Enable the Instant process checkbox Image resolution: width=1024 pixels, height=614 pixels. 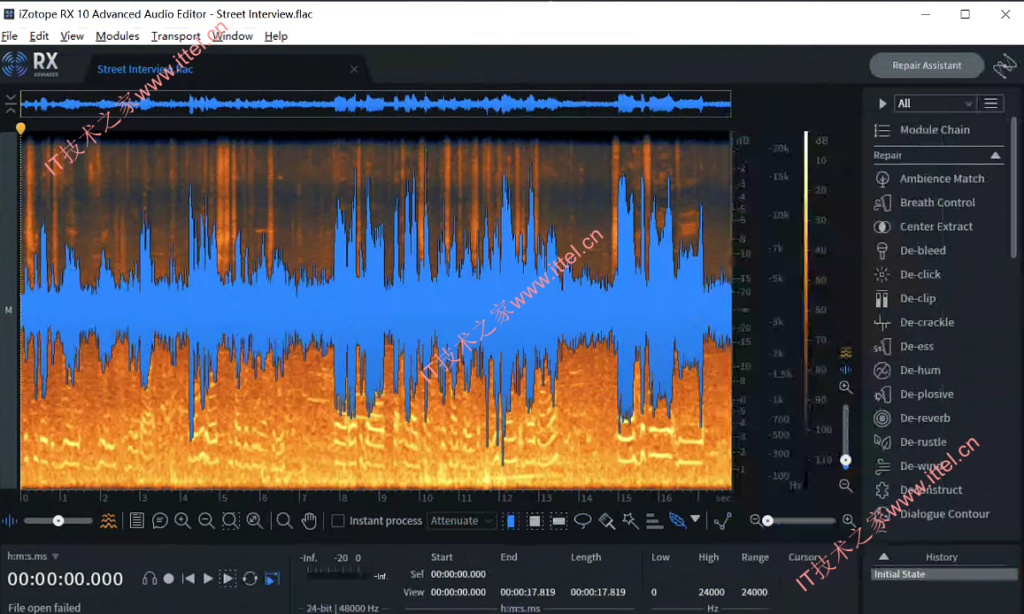(x=338, y=521)
